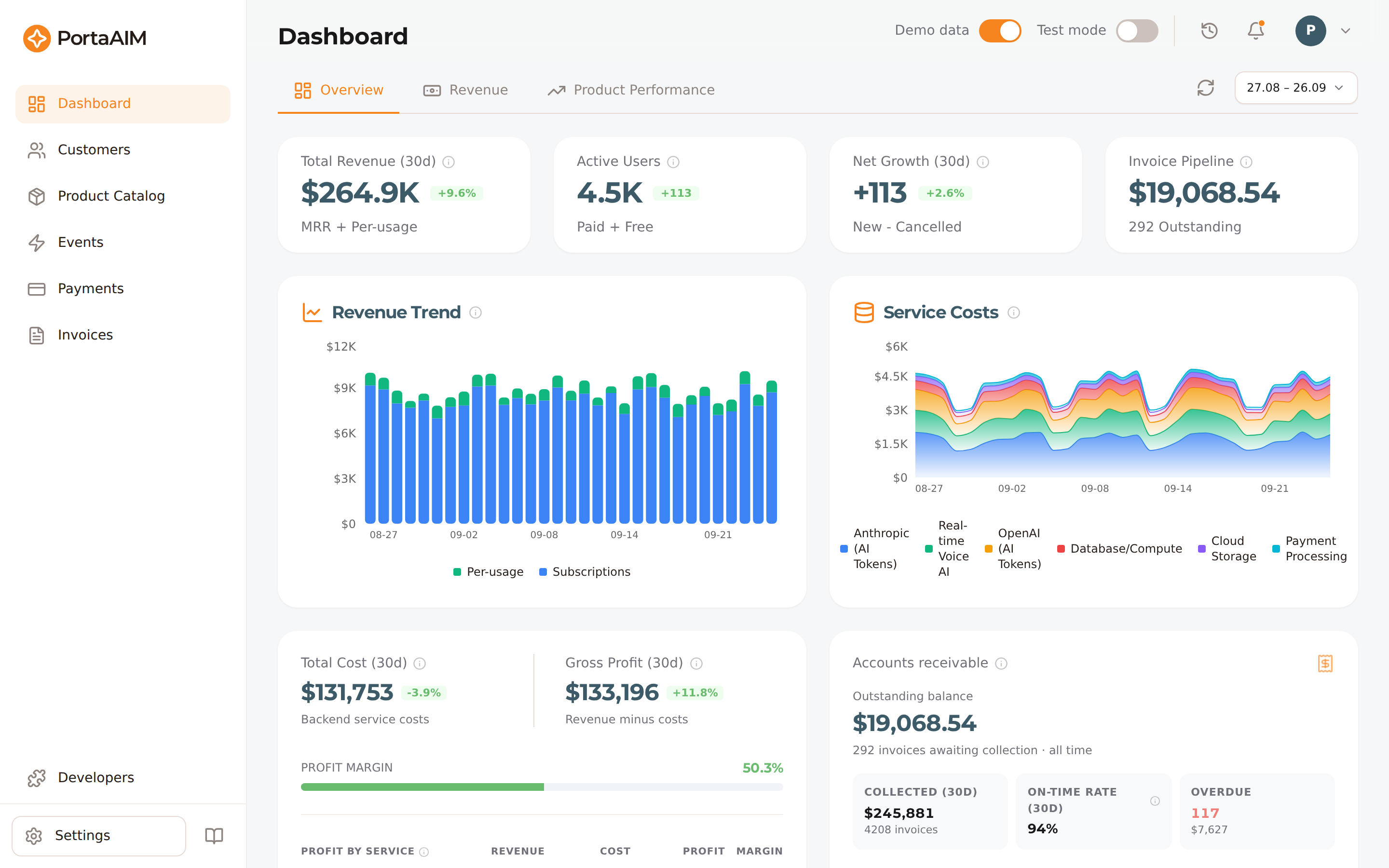The image size is (1389, 868).
Task: Click info icon next to Total Cost (30d)
Action: tap(420, 664)
